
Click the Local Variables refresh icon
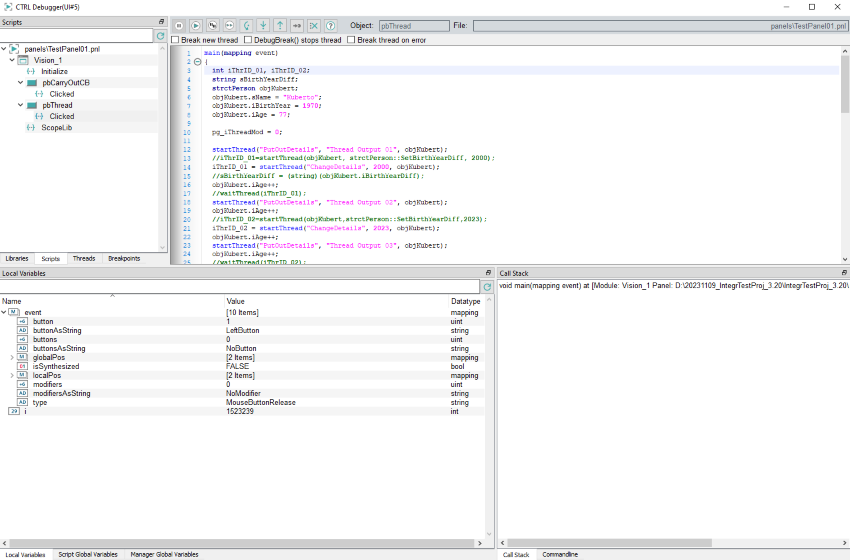click(487, 287)
